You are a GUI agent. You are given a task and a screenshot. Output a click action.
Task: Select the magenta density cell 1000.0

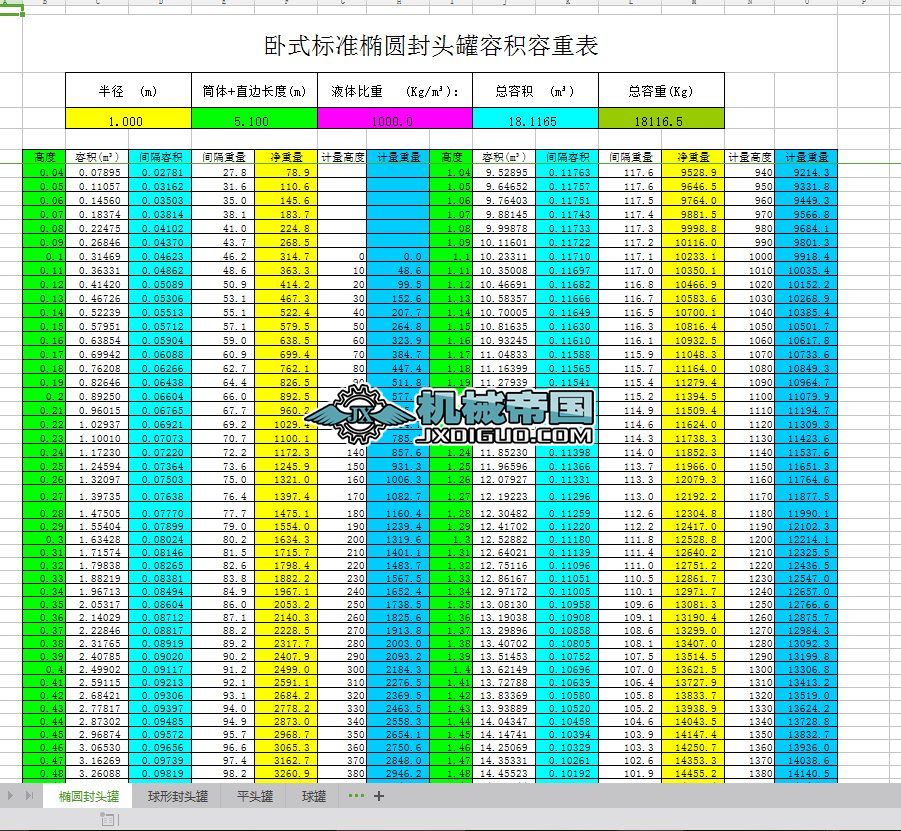click(x=395, y=119)
